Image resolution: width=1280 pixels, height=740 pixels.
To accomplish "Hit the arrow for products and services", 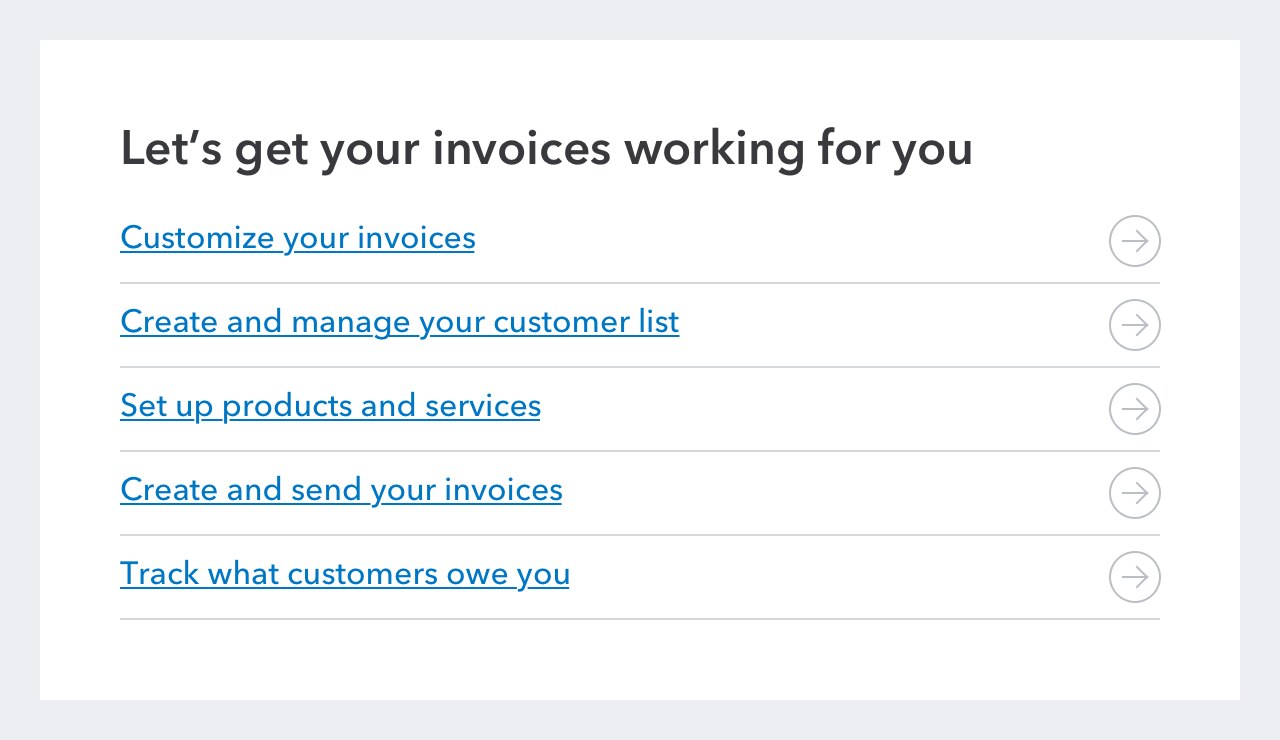I will 1134,409.
